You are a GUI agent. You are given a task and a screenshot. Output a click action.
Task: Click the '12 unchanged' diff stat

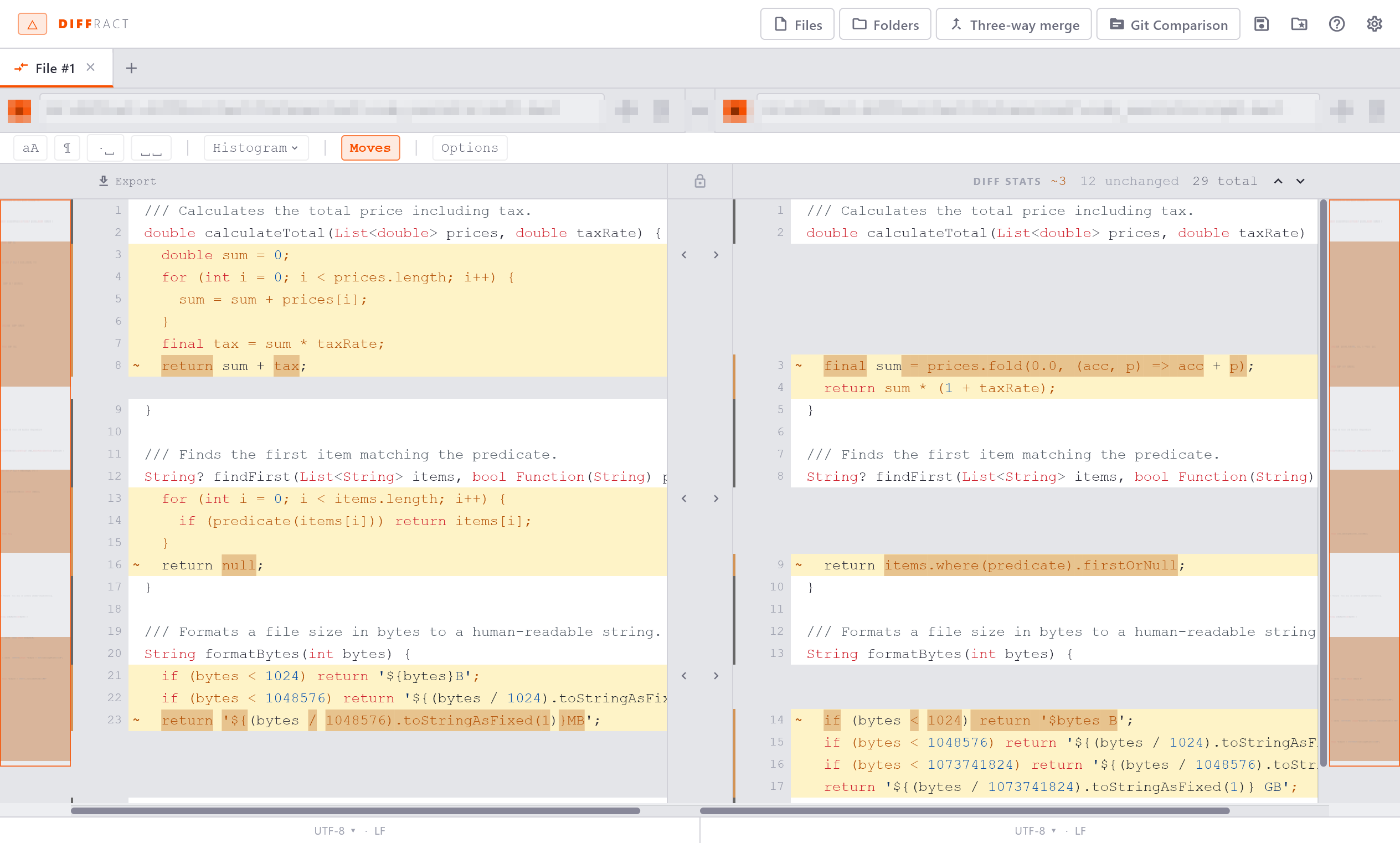[1129, 181]
